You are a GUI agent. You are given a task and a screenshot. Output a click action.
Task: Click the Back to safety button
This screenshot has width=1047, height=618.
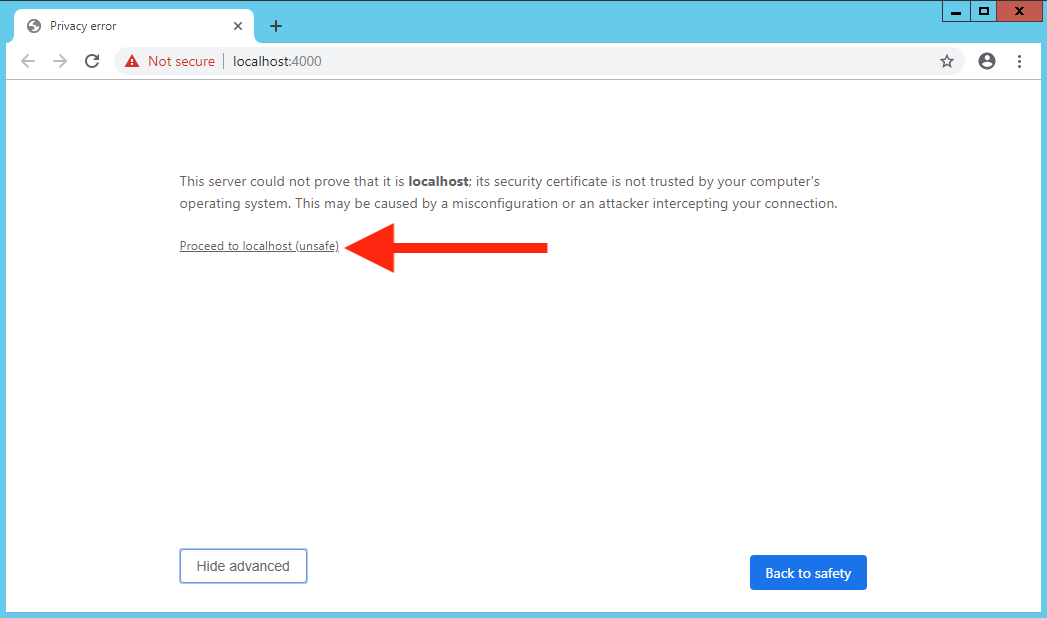808,573
